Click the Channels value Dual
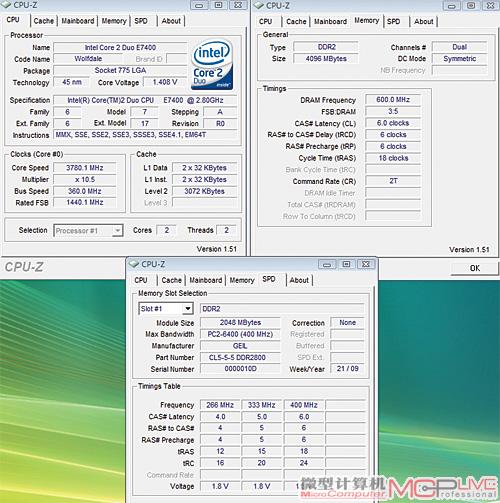 click(459, 47)
